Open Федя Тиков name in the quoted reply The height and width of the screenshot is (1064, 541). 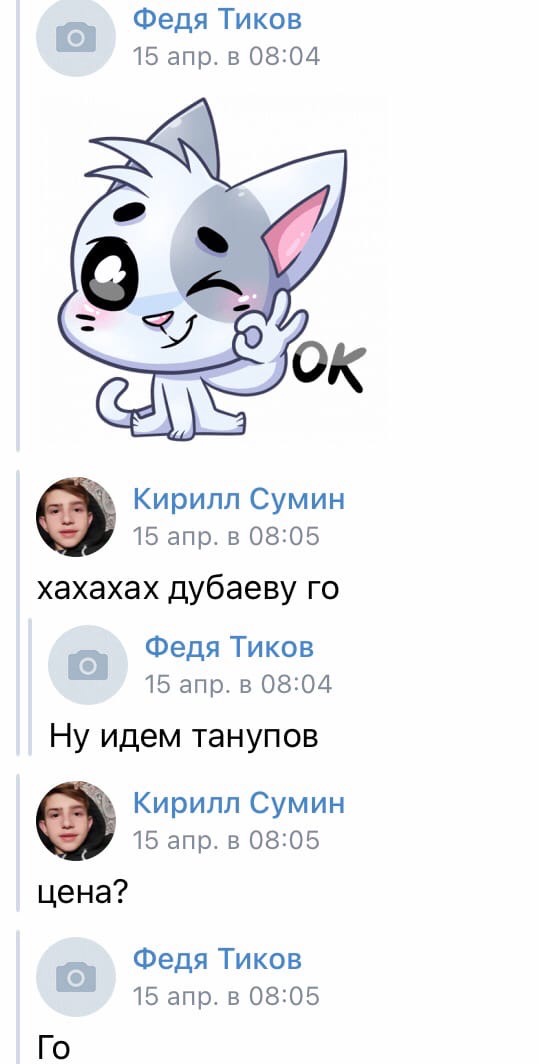[x=229, y=647]
